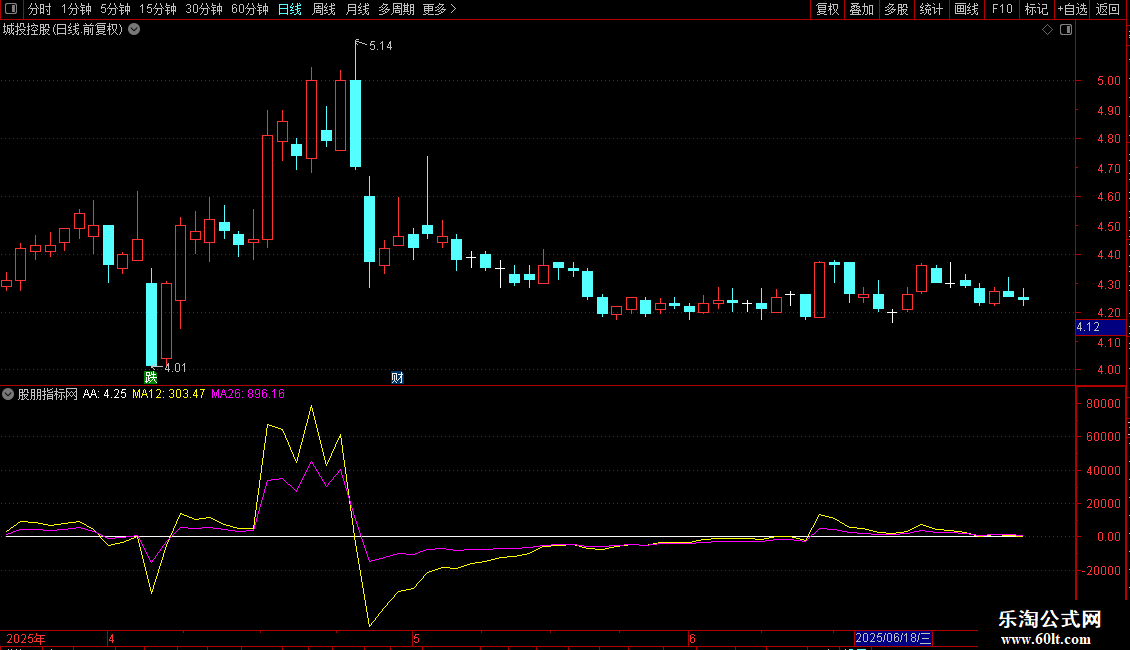Click the 叠加 overlay button

[861, 9]
